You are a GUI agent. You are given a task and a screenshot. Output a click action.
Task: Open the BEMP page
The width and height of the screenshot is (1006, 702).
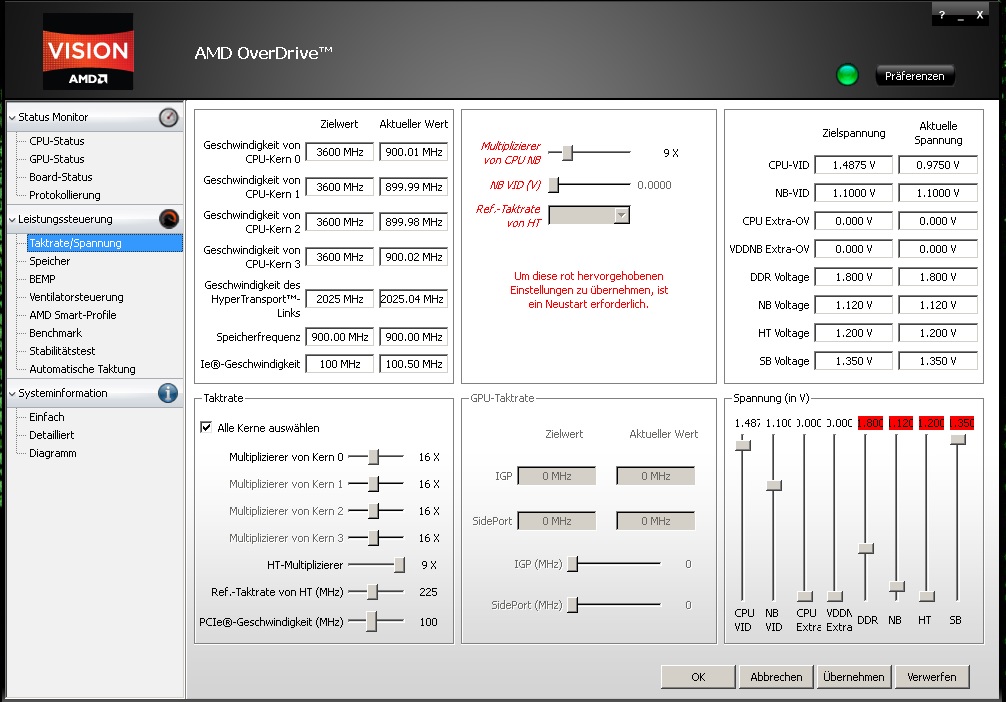[42, 279]
